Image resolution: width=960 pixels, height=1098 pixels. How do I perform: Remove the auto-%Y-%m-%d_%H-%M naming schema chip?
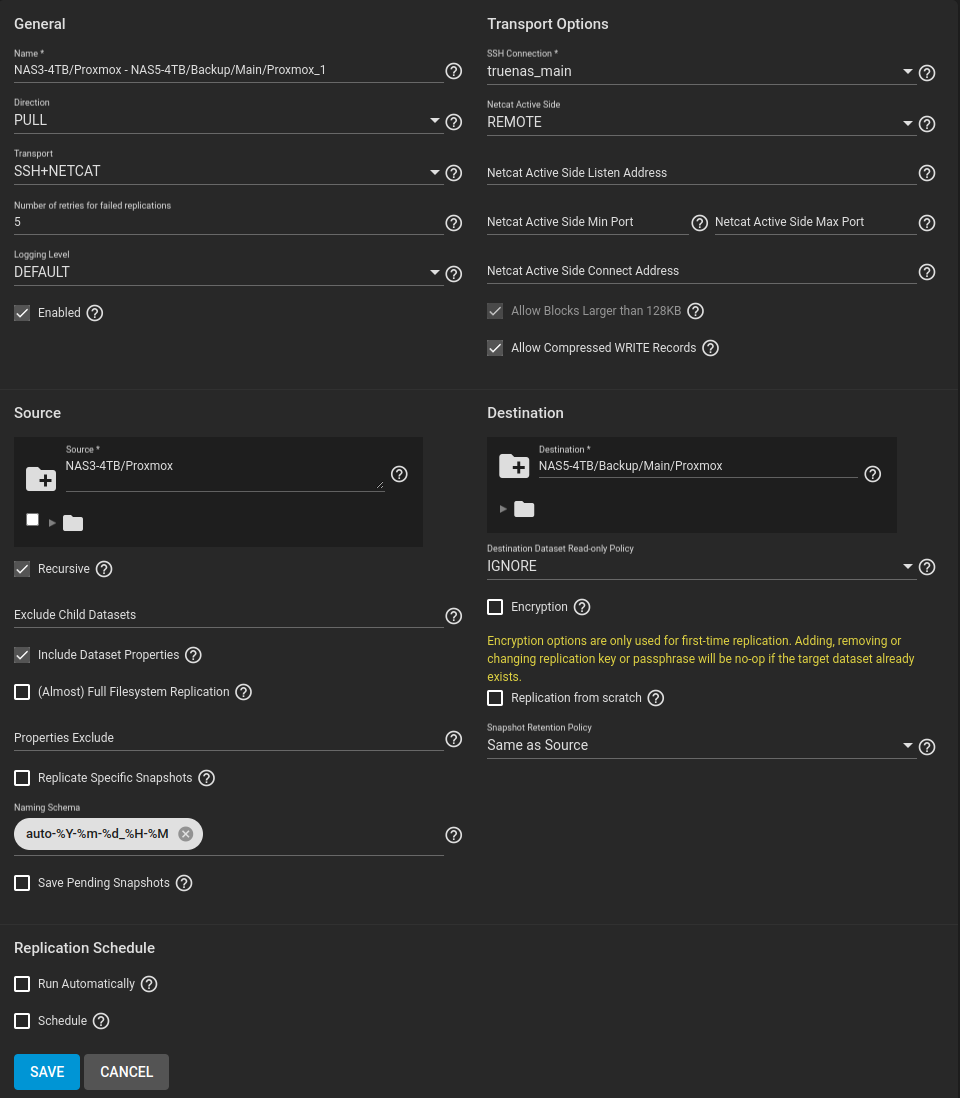pyautogui.click(x=186, y=834)
